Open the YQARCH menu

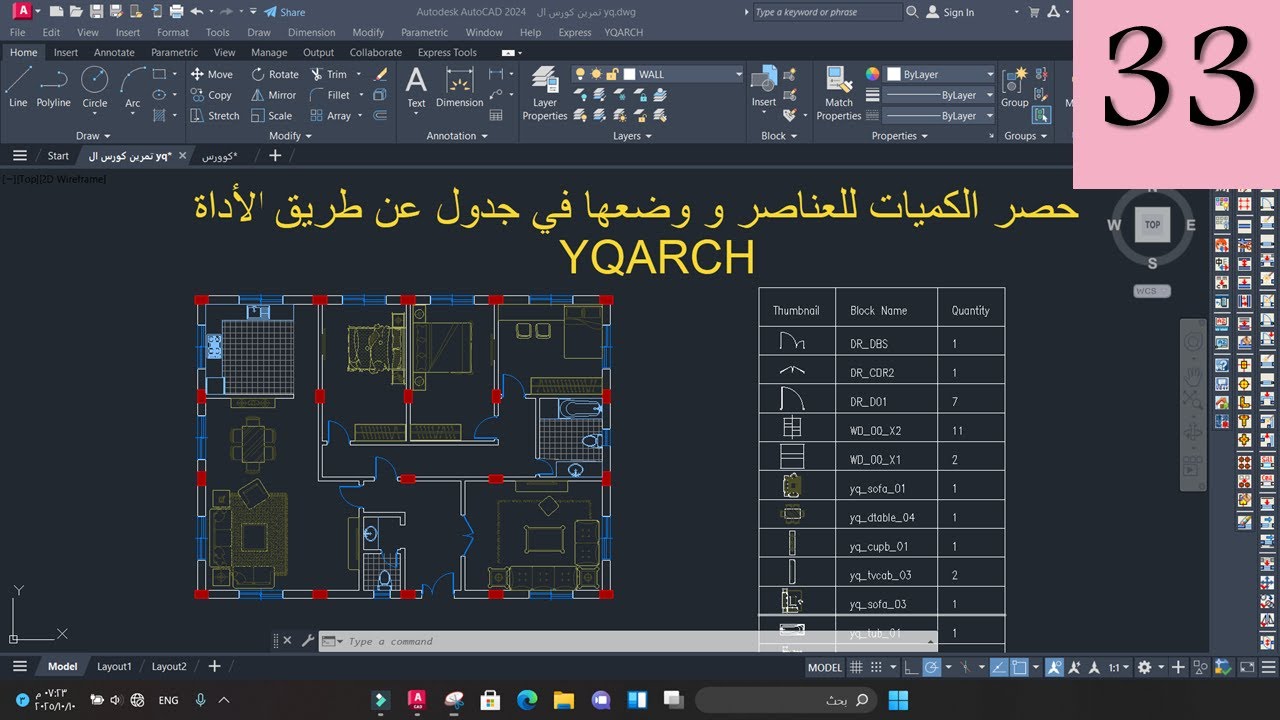pyautogui.click(x=624, y=32)
